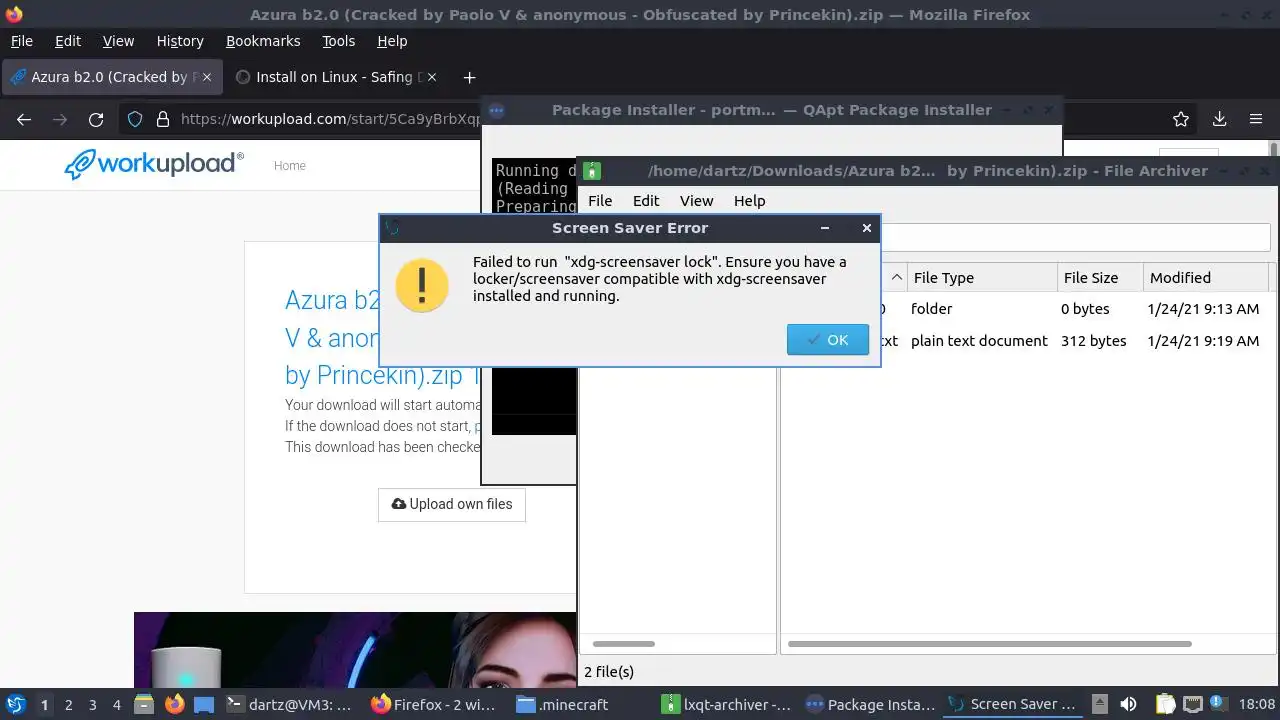Click the Upload own files button
The image size is (1280, 720).
point(452,504)
